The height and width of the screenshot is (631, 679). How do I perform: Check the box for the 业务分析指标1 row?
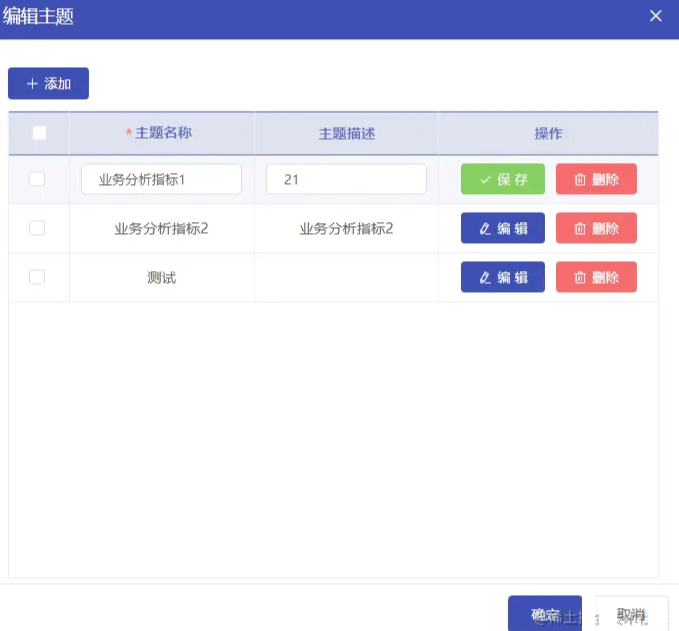point(37,179)
